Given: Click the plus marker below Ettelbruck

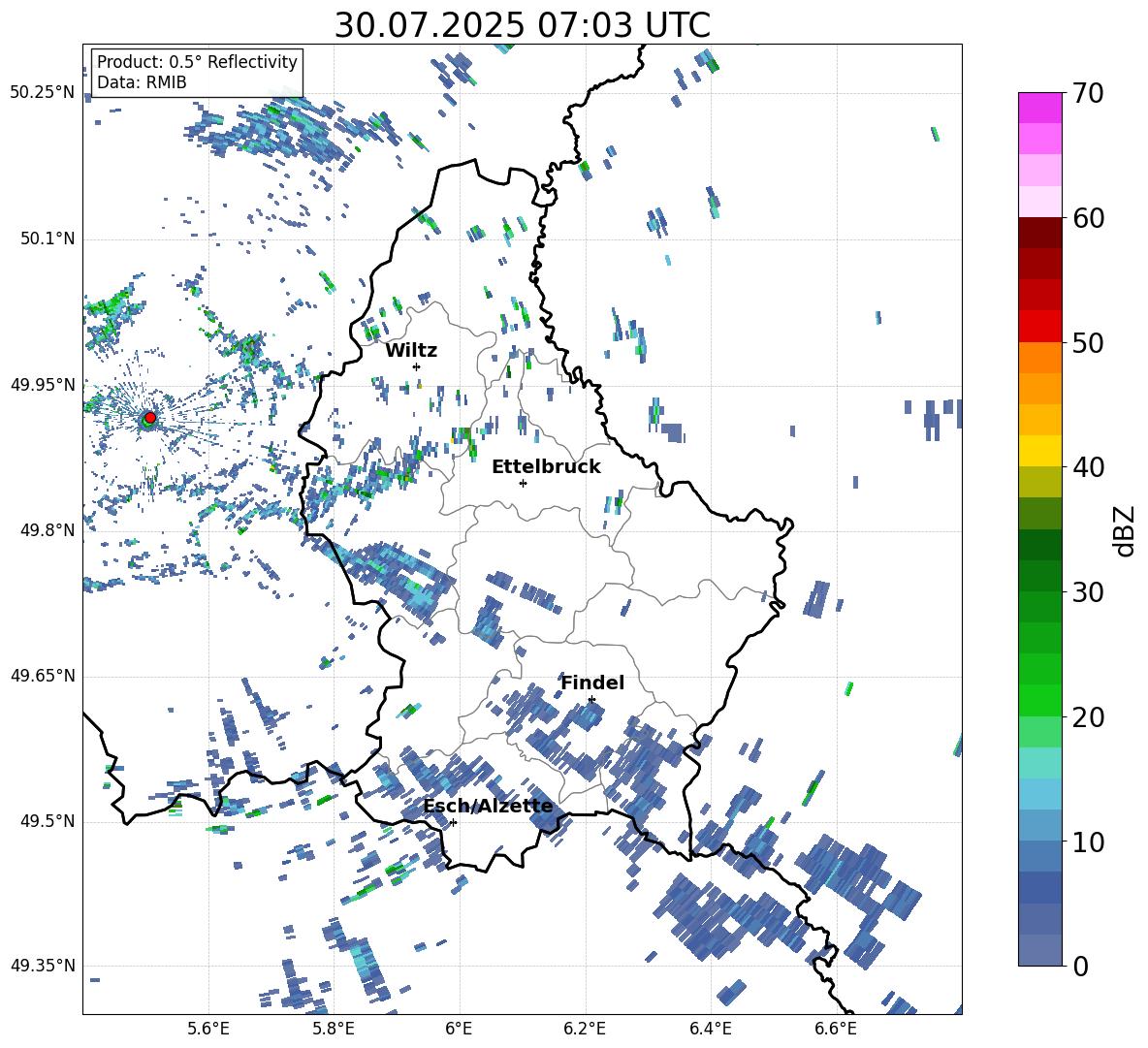Looking at the screenshot, I should coord(523,483).
